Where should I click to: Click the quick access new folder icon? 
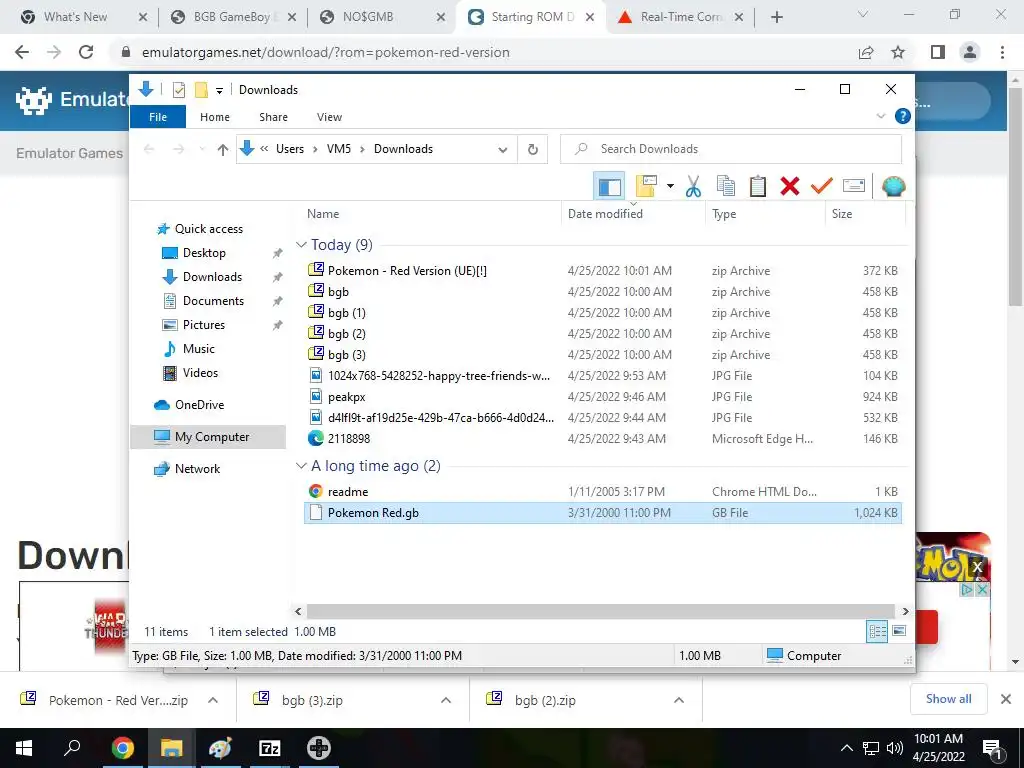tap(201, 89)
